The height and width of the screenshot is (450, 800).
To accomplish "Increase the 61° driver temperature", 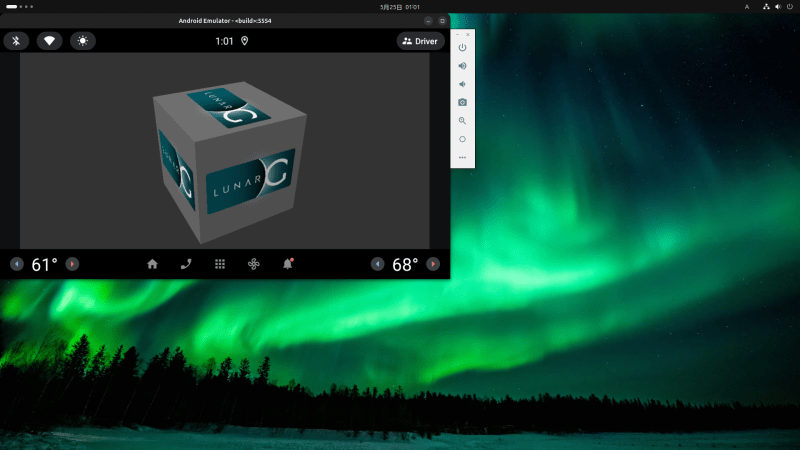I will (x=72, y=264).
